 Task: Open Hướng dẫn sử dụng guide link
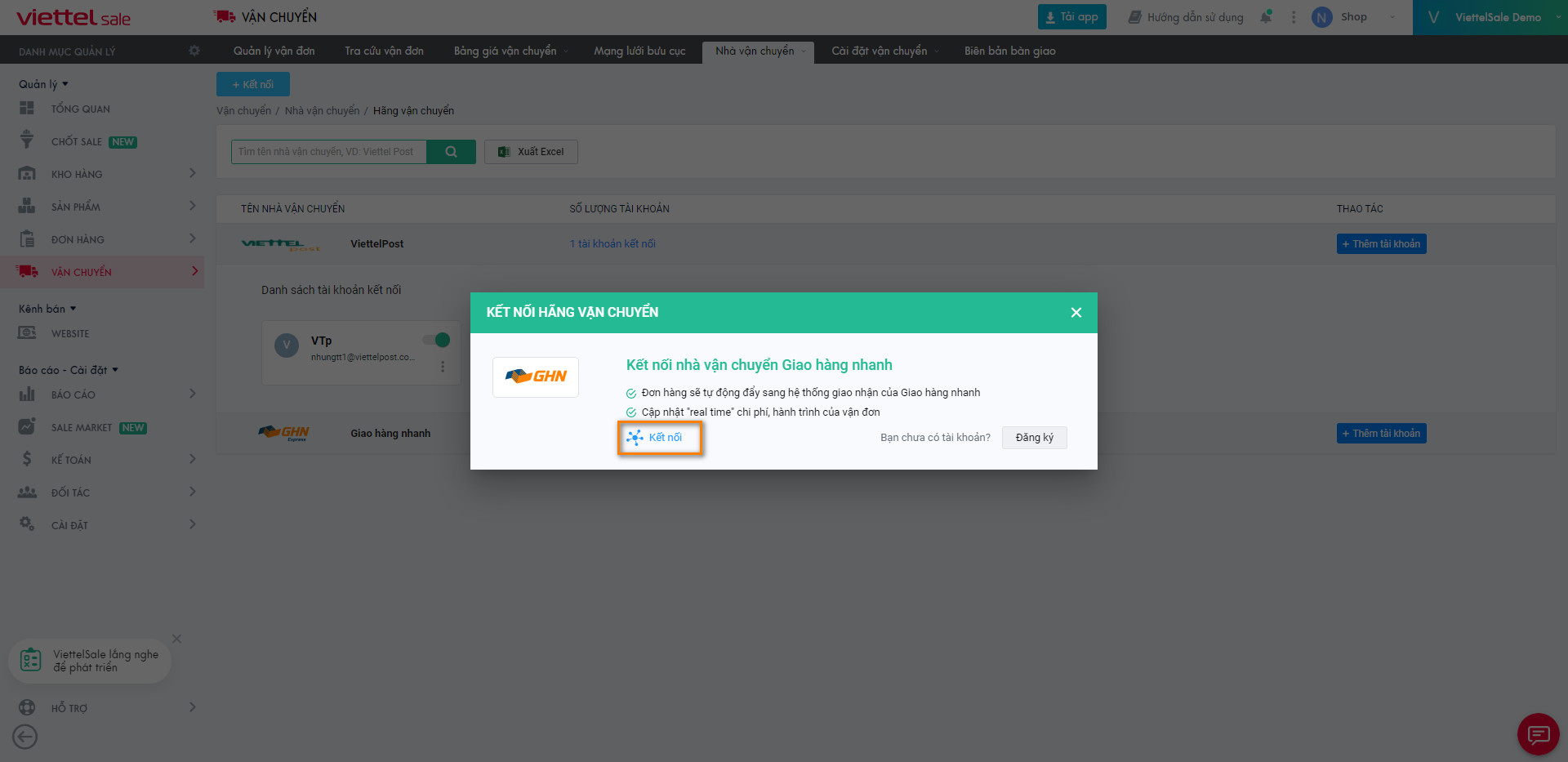tap(1186, 17)
